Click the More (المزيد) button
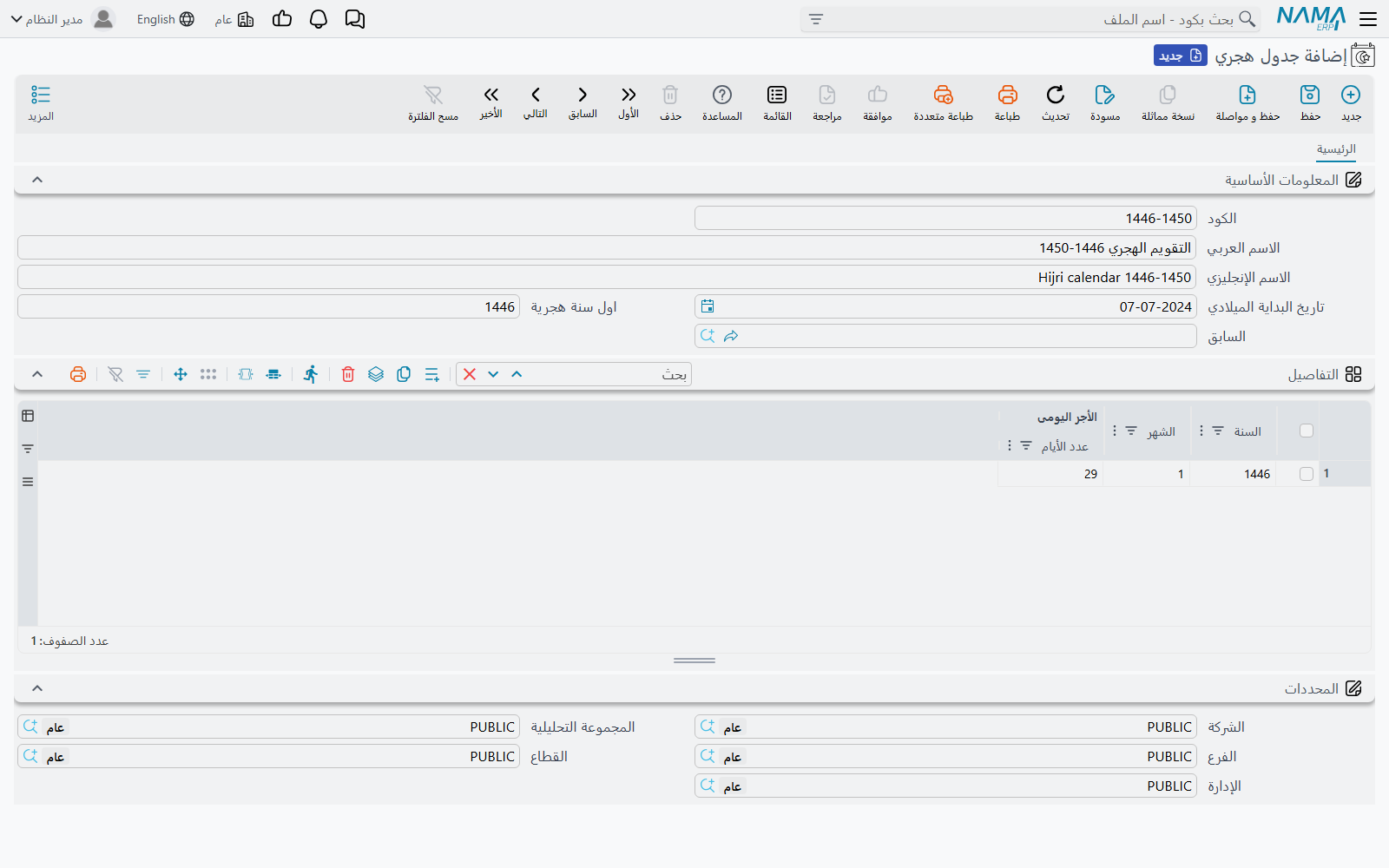The width and height of the screenshot is (1389, 868). pos(41,102)
